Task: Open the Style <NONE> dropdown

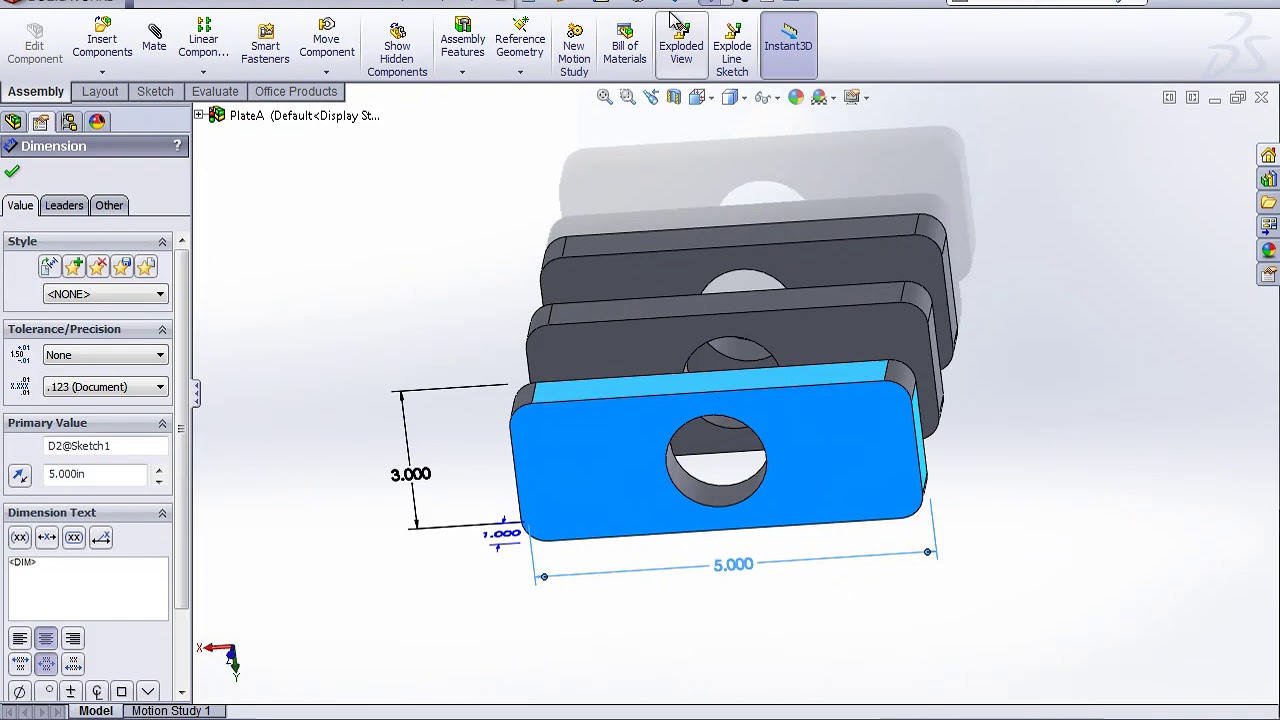Action: click(105, 294)
